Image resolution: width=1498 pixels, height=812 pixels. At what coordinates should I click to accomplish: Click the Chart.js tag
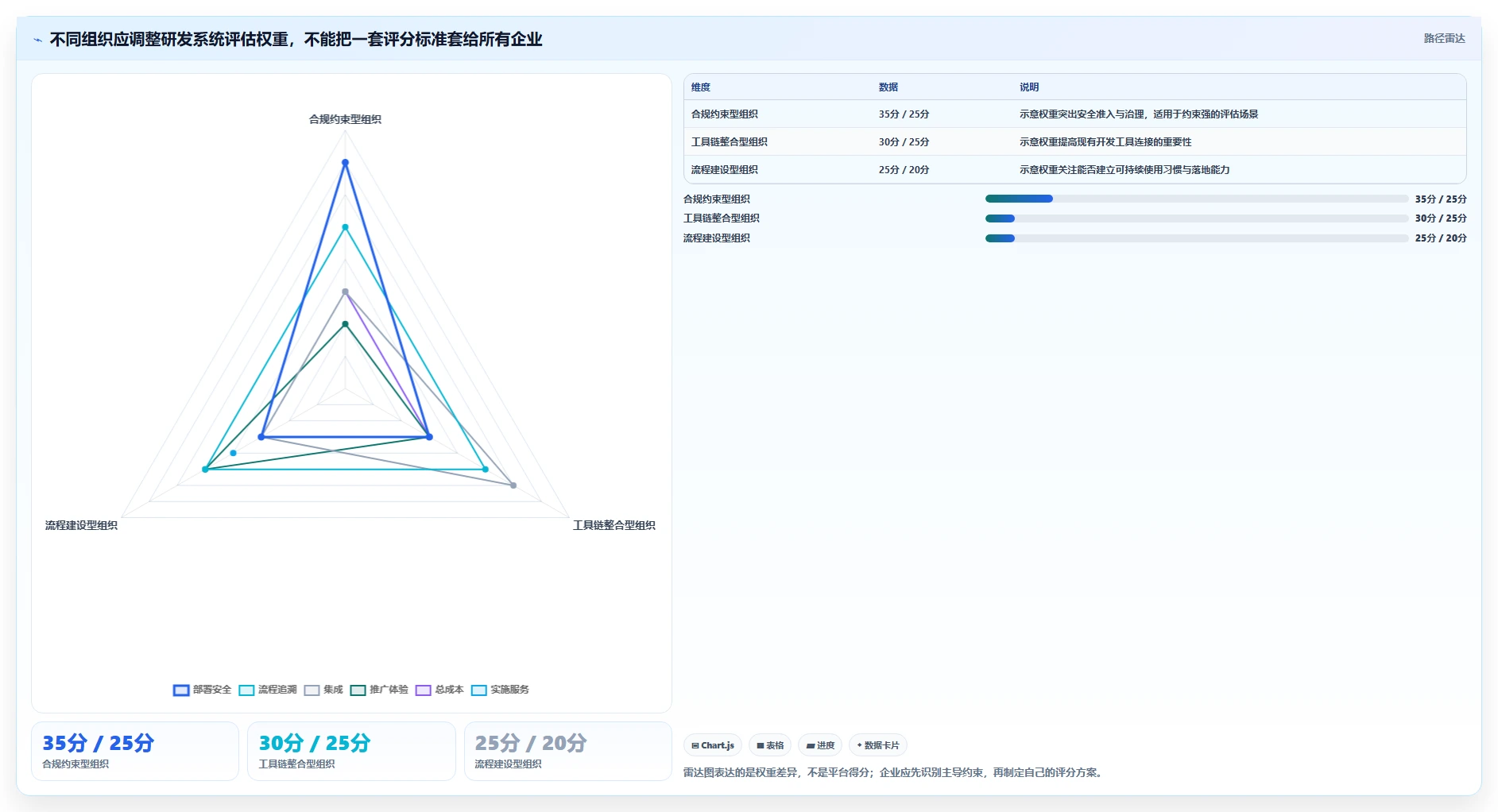713,745
